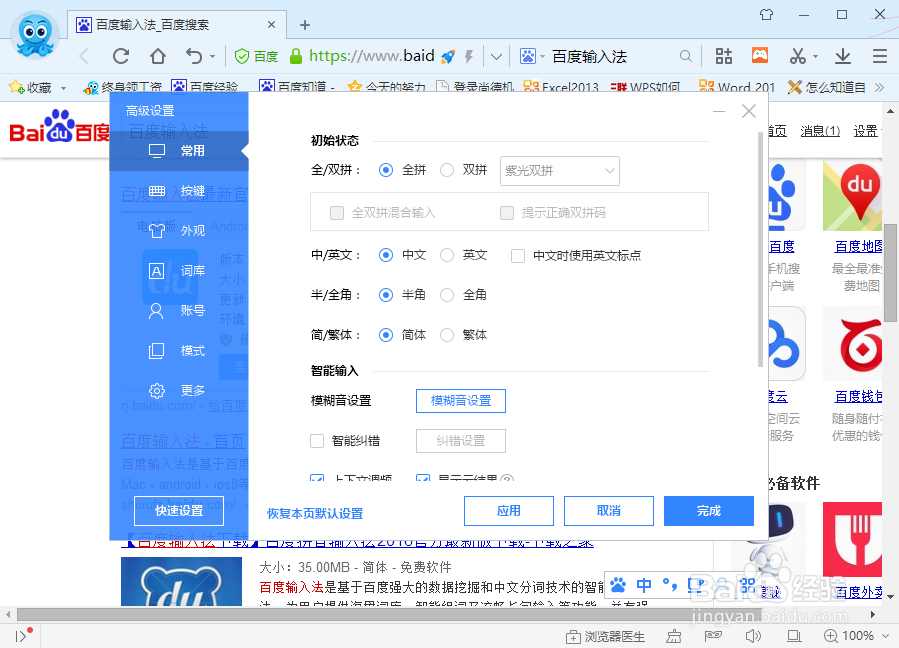Click the search magnifier in search box
The width and height of the screenshot is (899, 648).
coord(685,56)
